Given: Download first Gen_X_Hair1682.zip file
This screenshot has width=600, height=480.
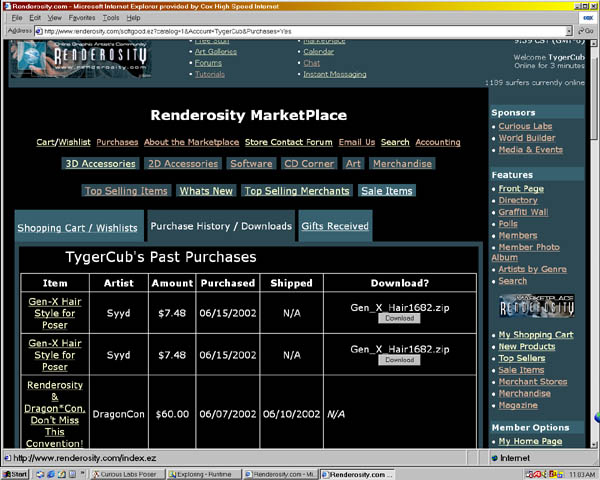Looking at the screenshot, I should pos(399,318).
